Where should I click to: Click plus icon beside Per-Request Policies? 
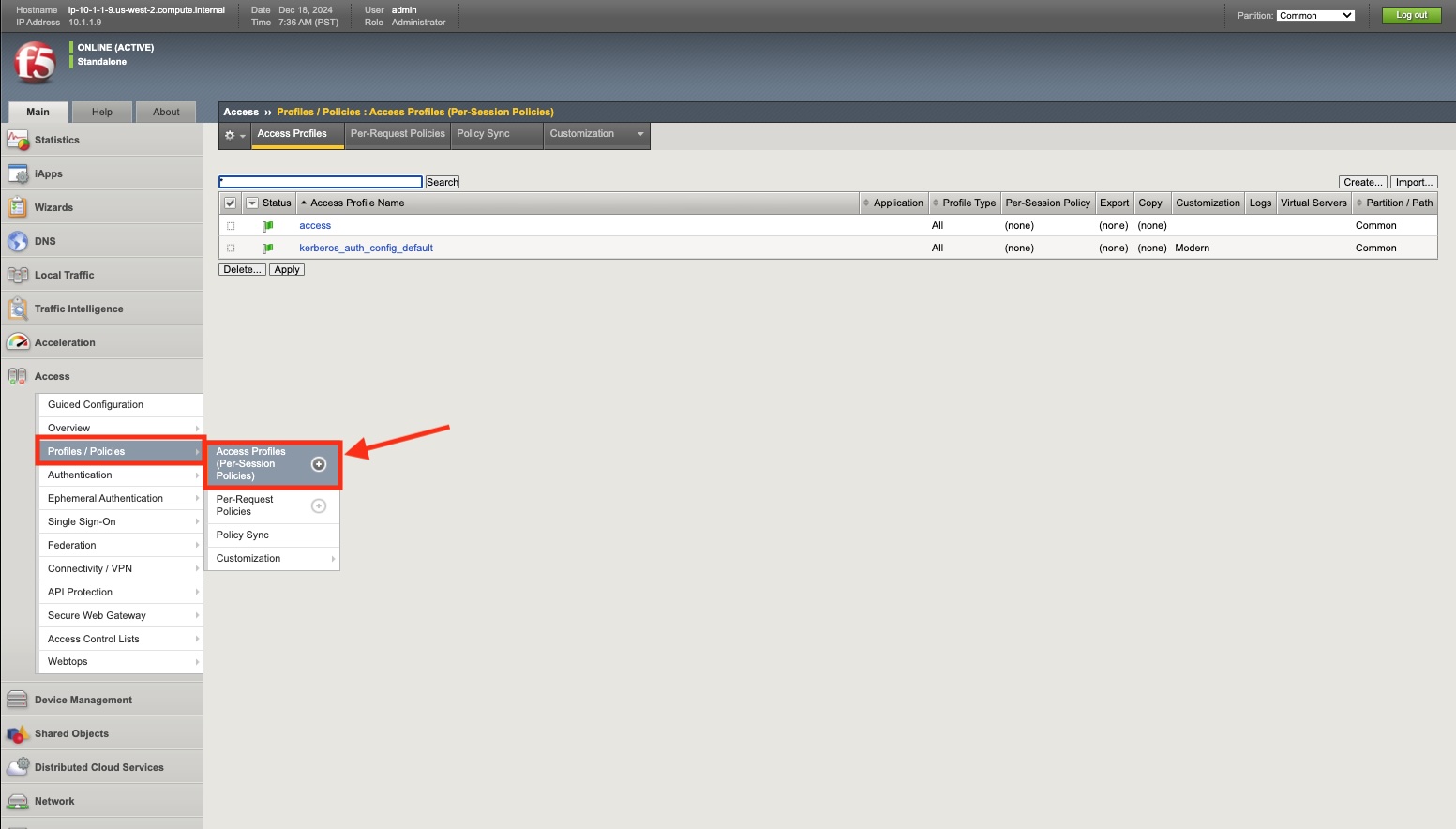319,506
